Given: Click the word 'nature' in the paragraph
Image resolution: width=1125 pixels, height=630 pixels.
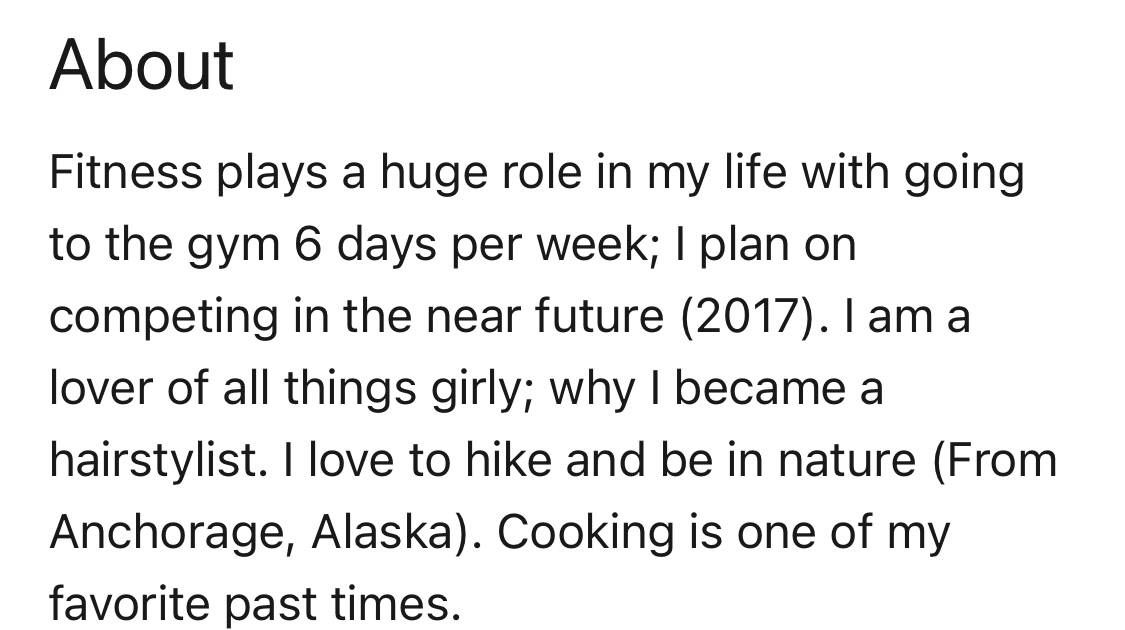Looking at the screenshot, I should [847, 460].
